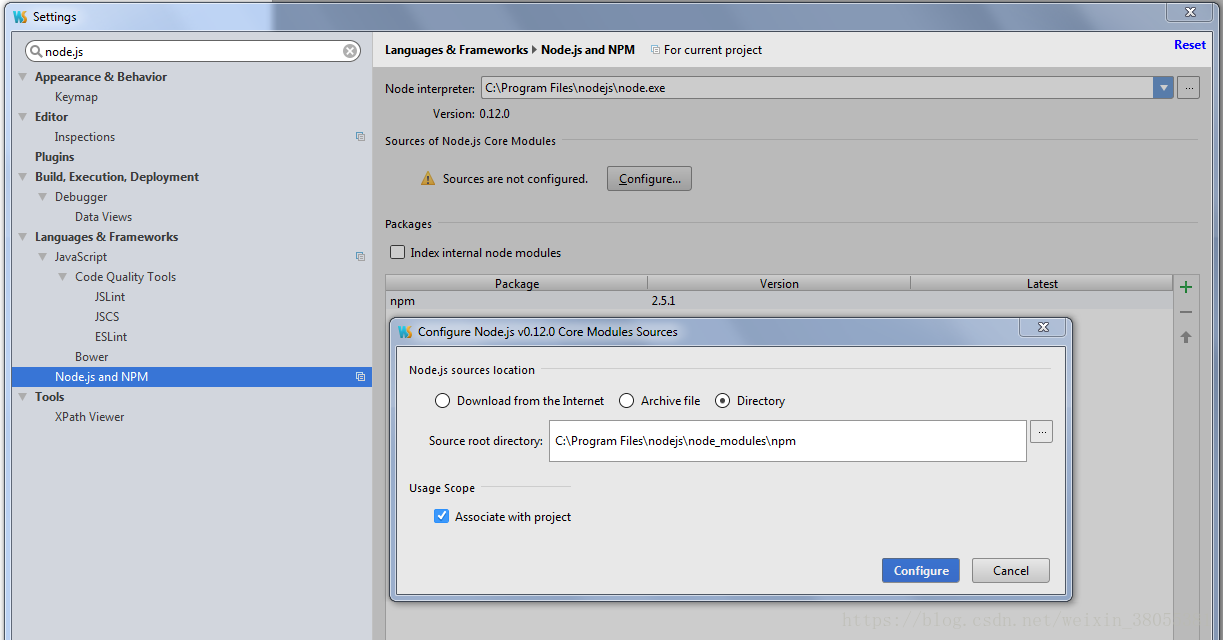Sort packages by Latest column header
The image size is (1223, 640).
[x=1042, y=284]
